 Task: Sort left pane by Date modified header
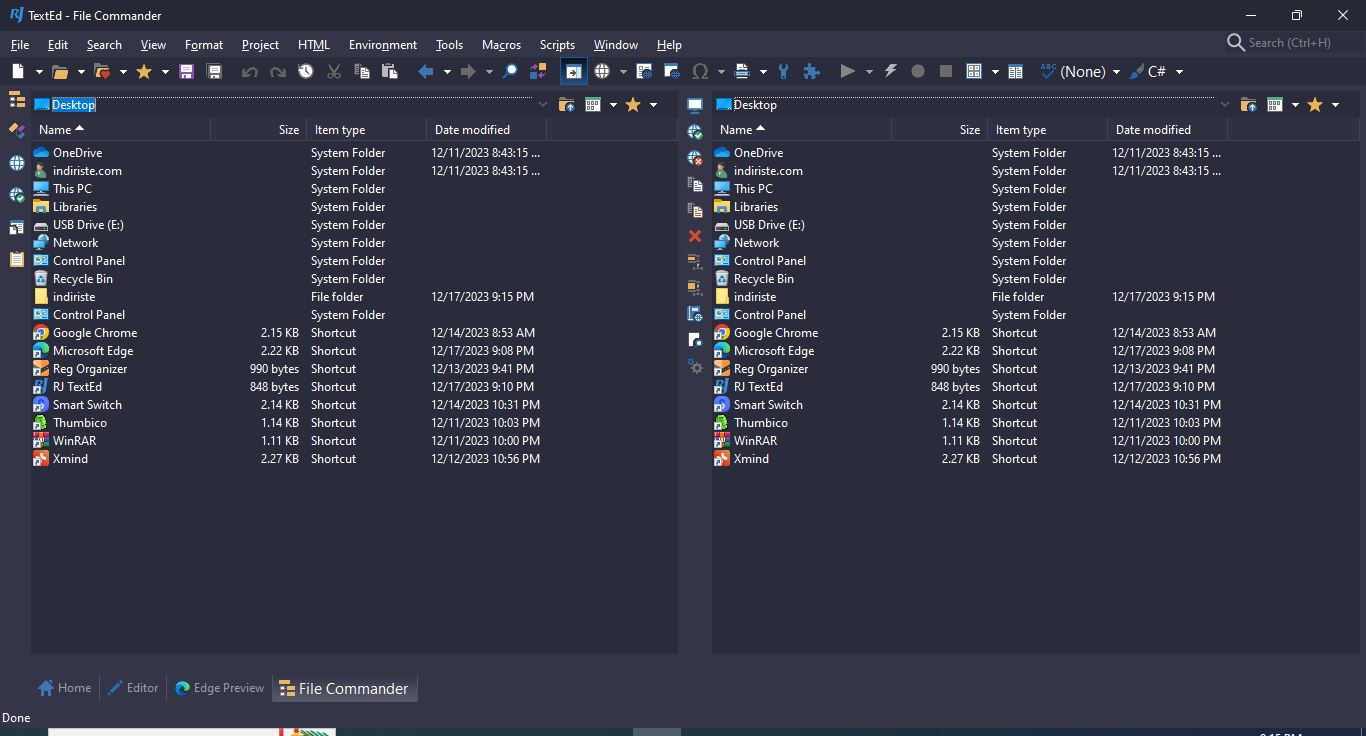(487, 130)
